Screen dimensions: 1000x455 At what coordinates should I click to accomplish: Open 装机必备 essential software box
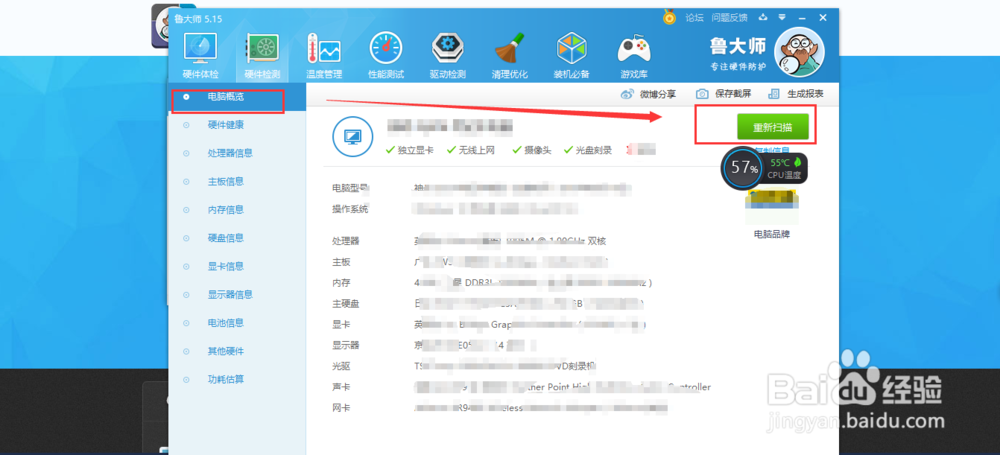571,56
